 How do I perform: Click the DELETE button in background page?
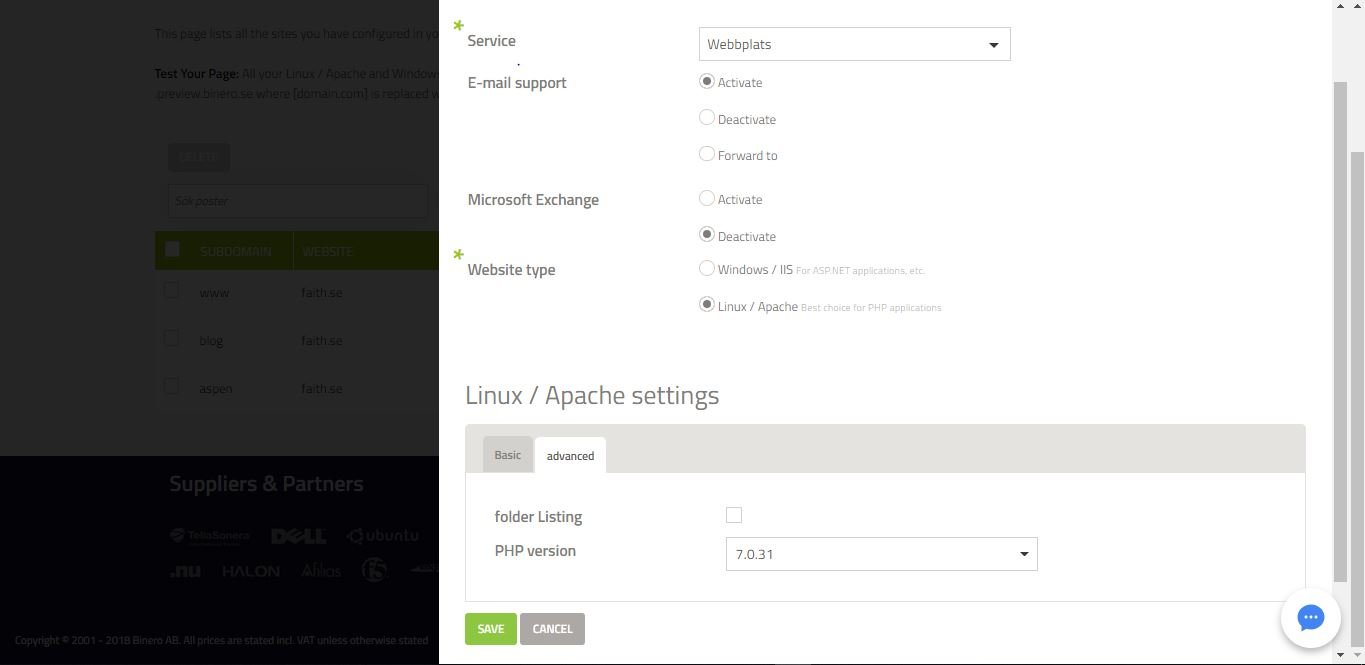tap(198, 157)
